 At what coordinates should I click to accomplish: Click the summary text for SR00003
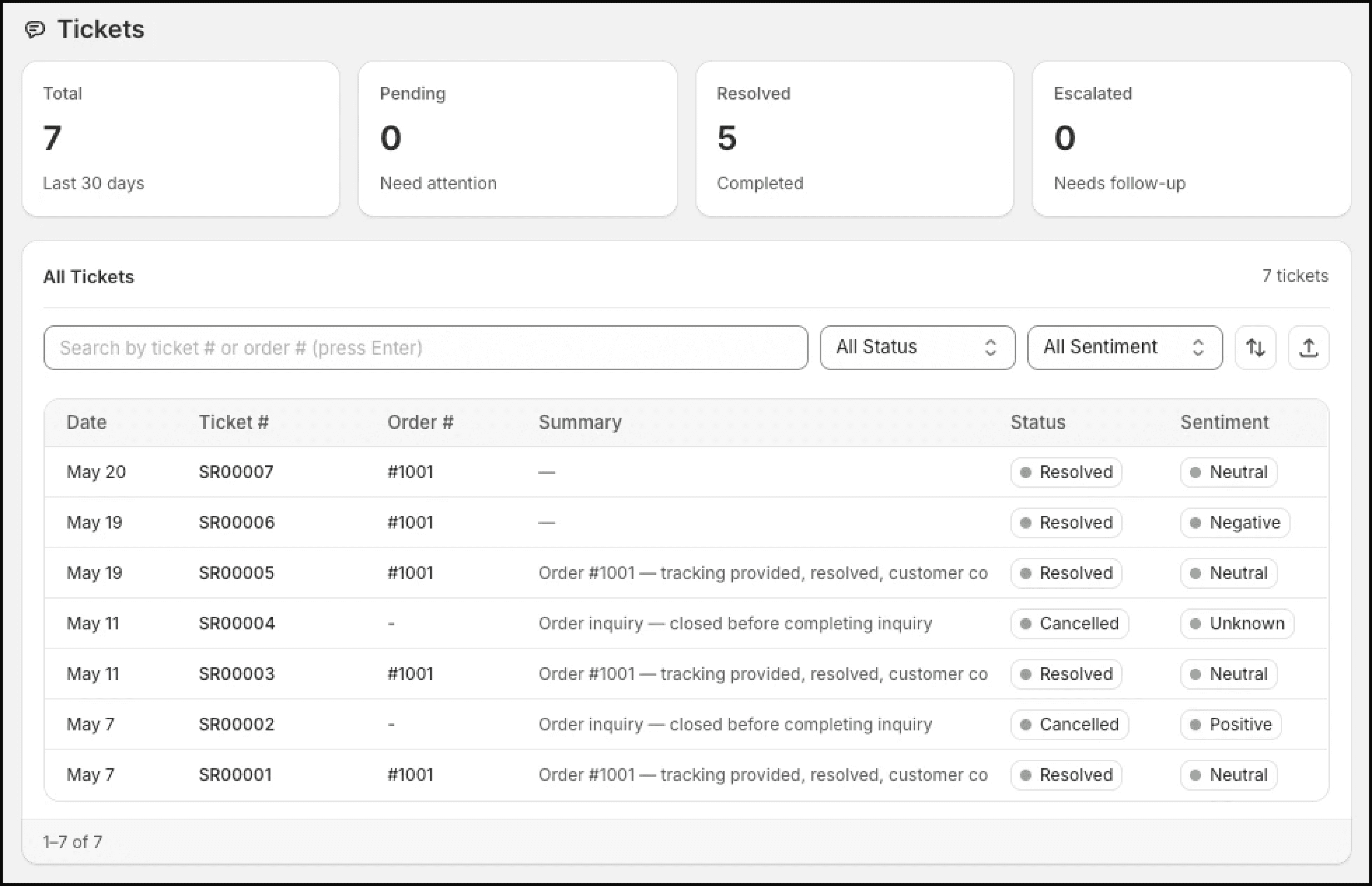click(x=763, y=674)
